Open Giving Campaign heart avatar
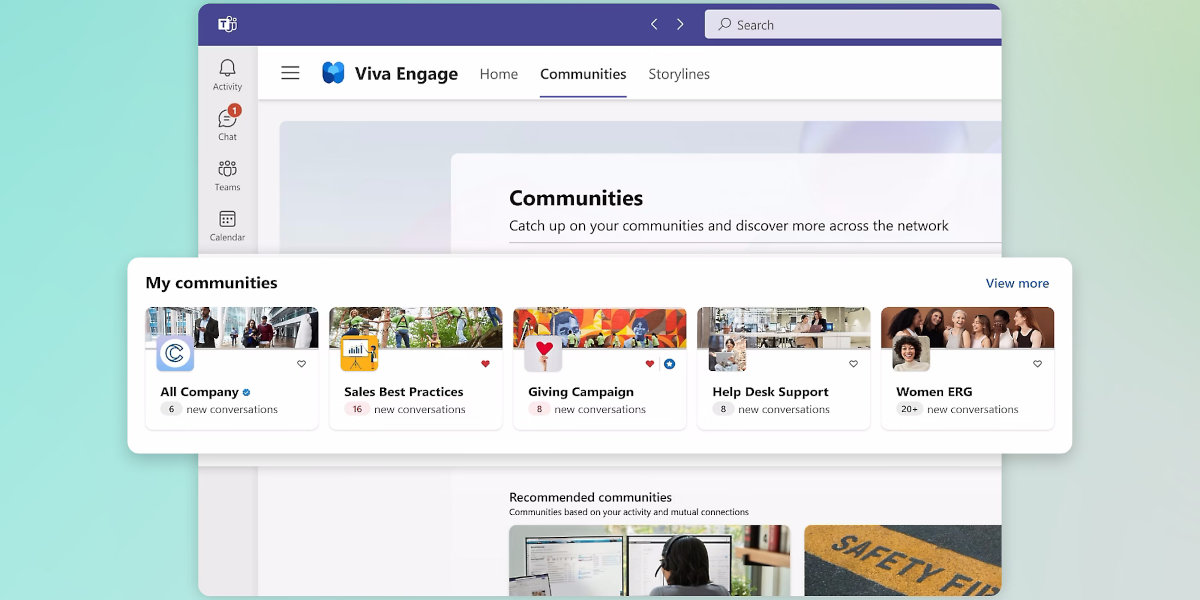Screen dimensions: 1200x600 [x=543, y=353]
